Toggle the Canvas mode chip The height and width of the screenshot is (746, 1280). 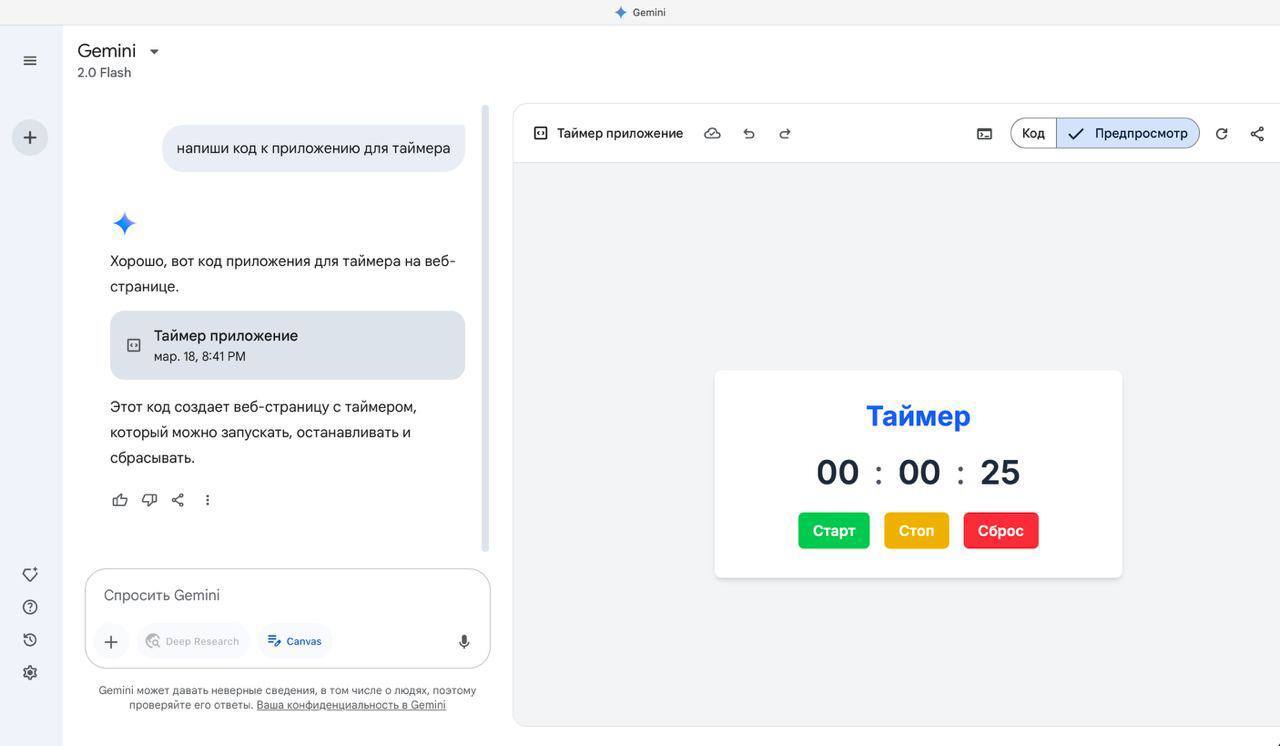pyautogui.click(x=295, y=641)
